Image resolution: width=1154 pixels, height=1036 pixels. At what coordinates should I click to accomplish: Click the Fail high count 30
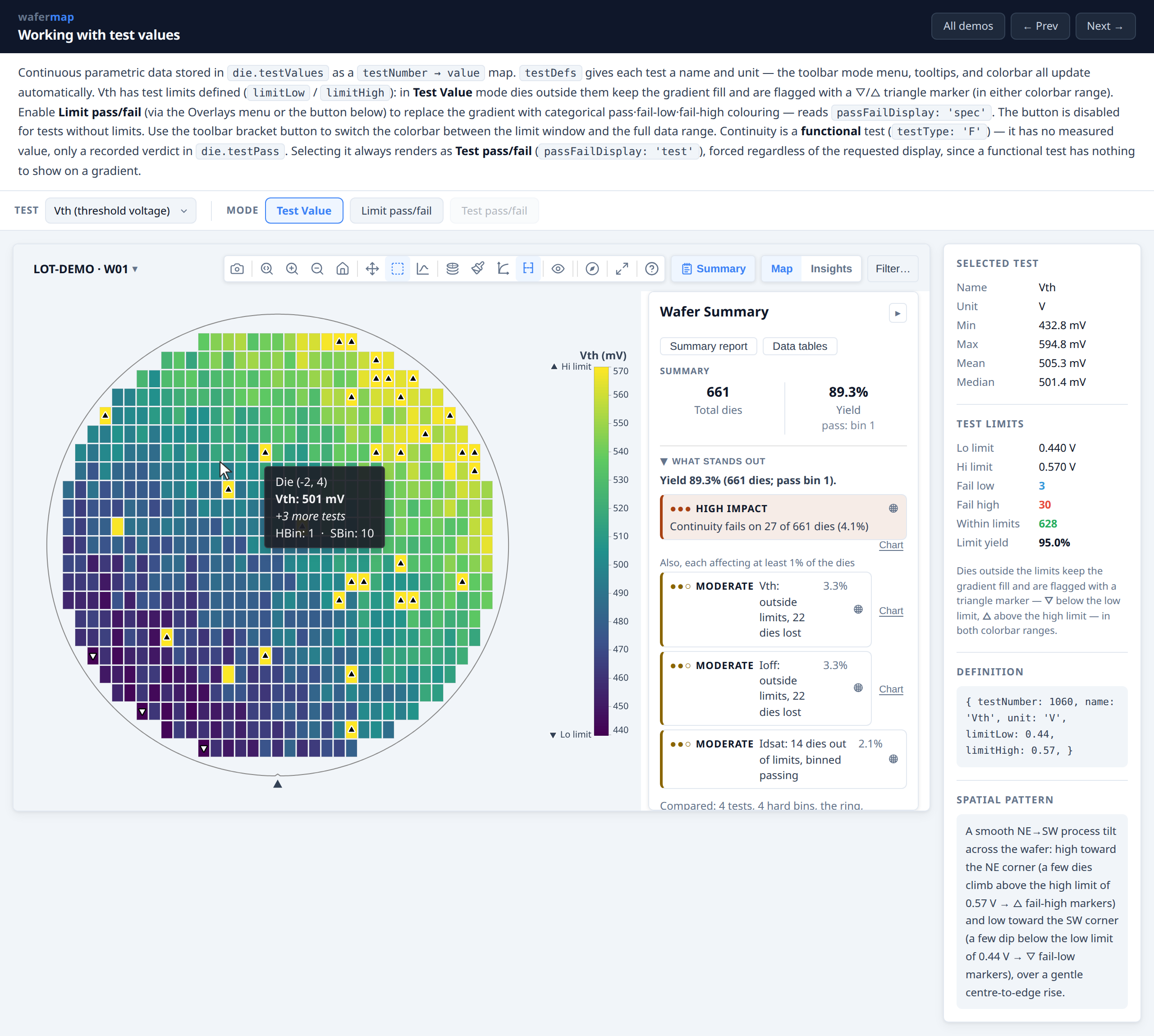1045,505
